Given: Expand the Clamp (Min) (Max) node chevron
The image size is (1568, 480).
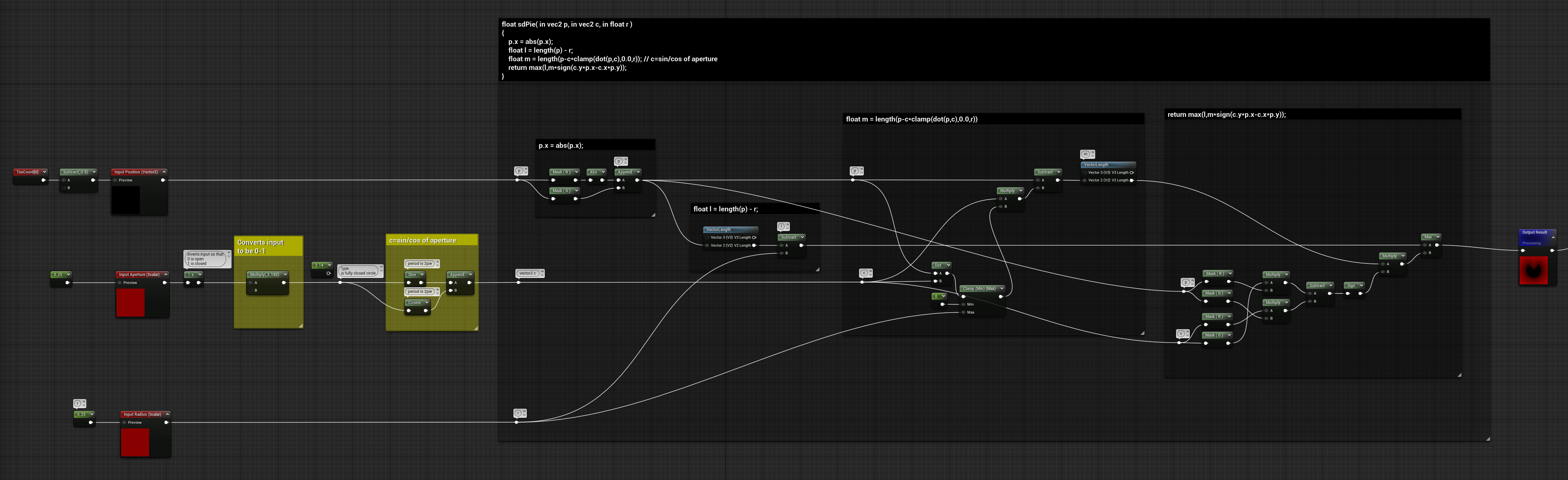Looking at the screenshot, I should [x=1001, y=288].
